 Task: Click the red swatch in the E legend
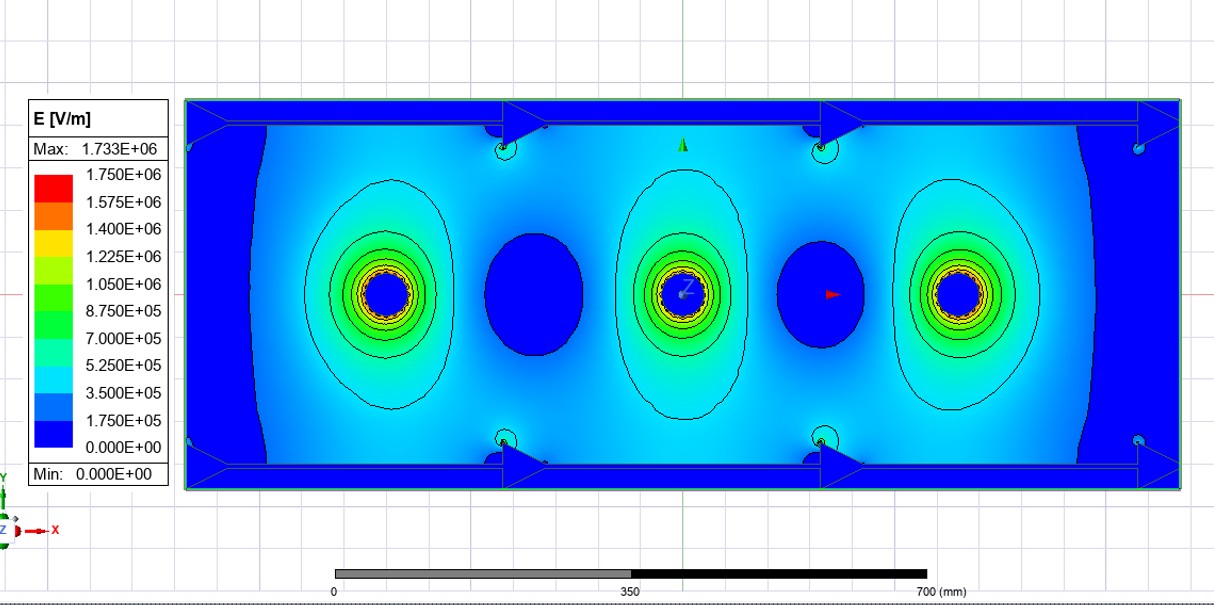(x=53, y=188)
